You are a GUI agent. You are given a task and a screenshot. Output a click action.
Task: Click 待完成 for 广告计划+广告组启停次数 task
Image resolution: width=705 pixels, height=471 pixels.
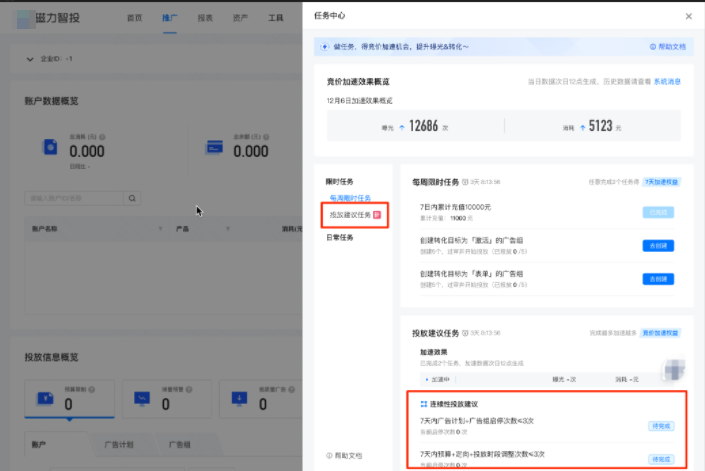click(x=661, y=426)
